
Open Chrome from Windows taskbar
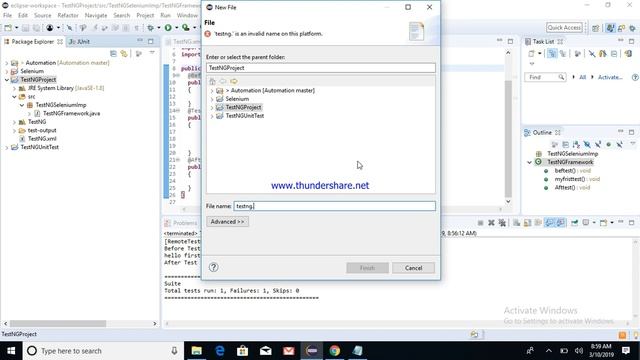(335, 351)
